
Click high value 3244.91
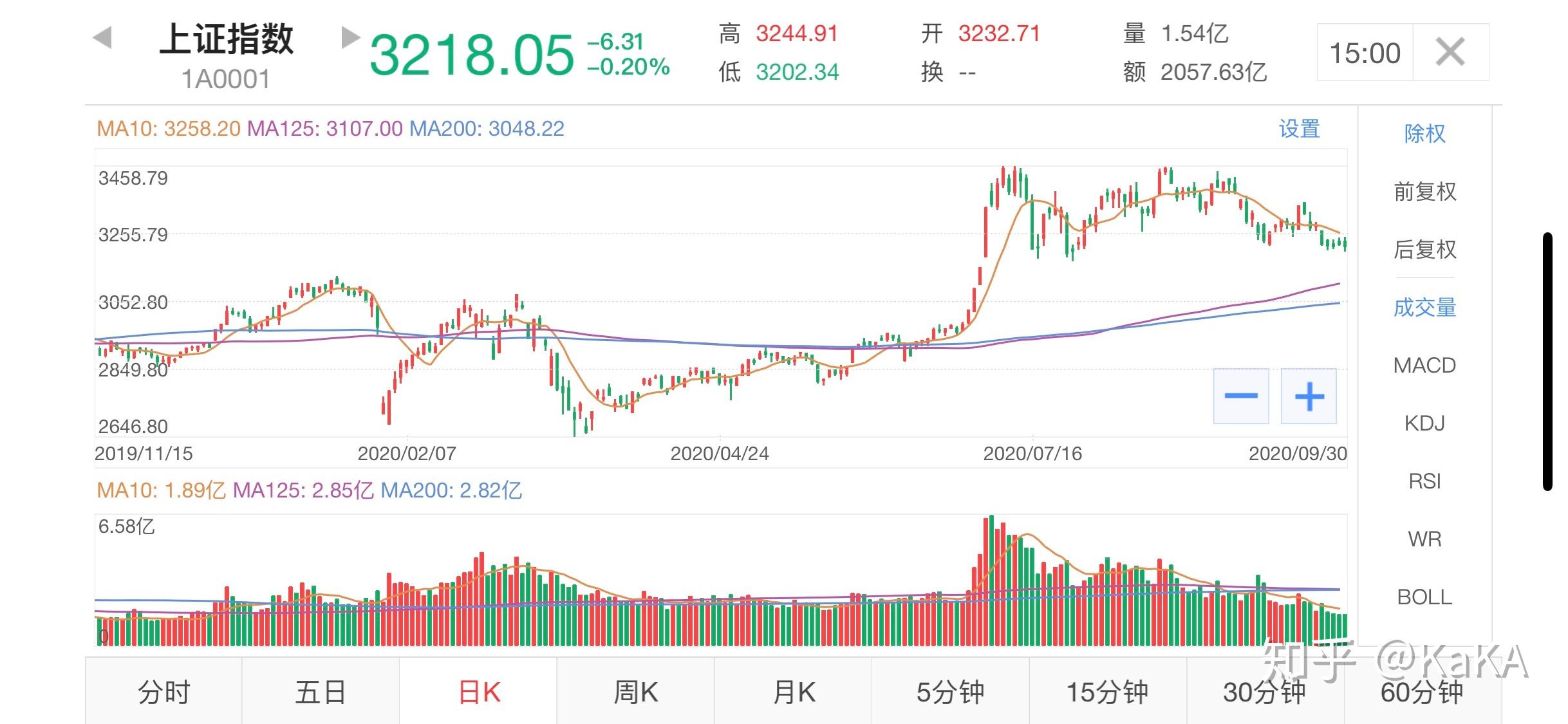[x=797, y=33]
